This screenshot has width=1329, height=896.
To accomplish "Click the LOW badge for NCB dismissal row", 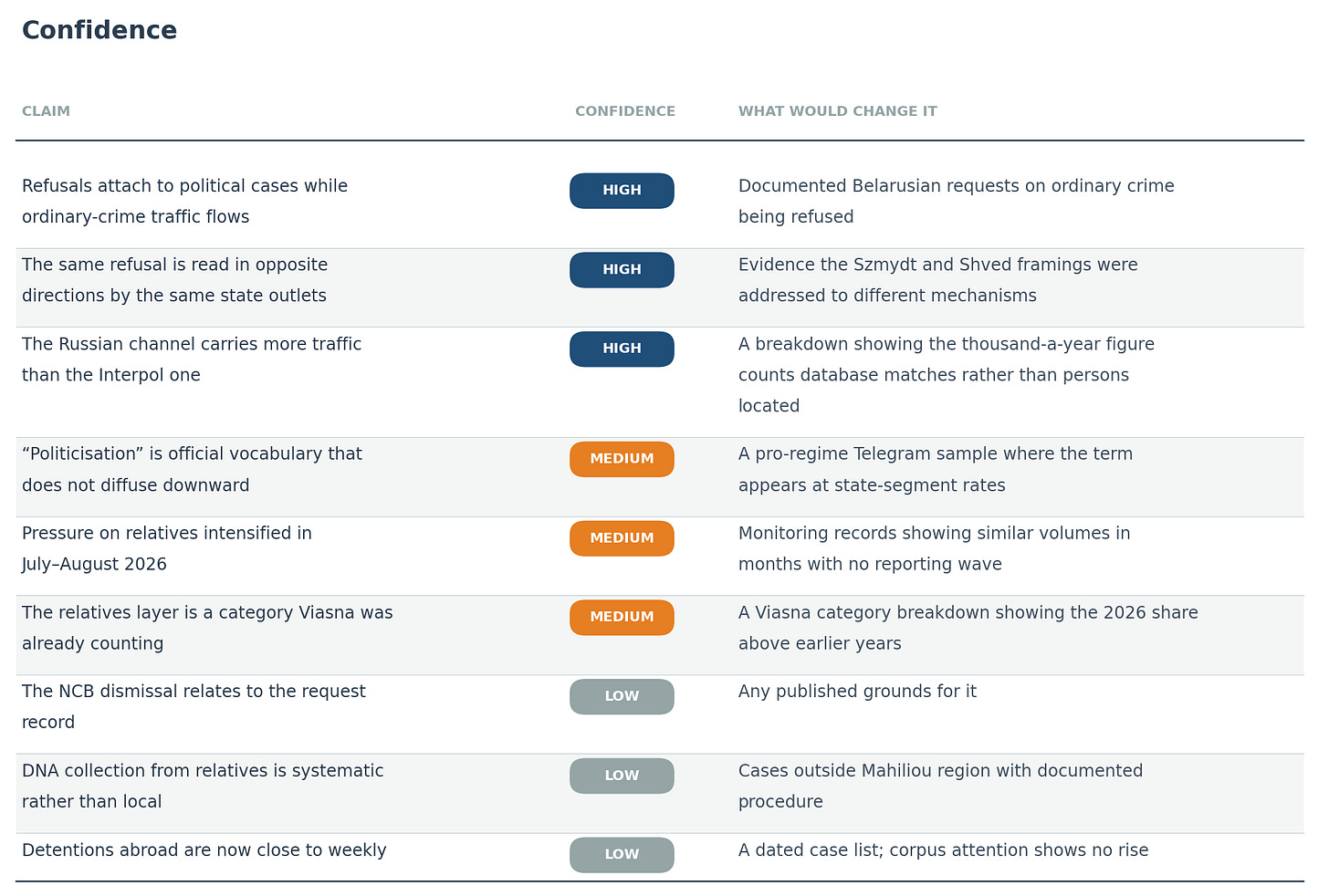I will pyautogui.click(x=622, y=696).
